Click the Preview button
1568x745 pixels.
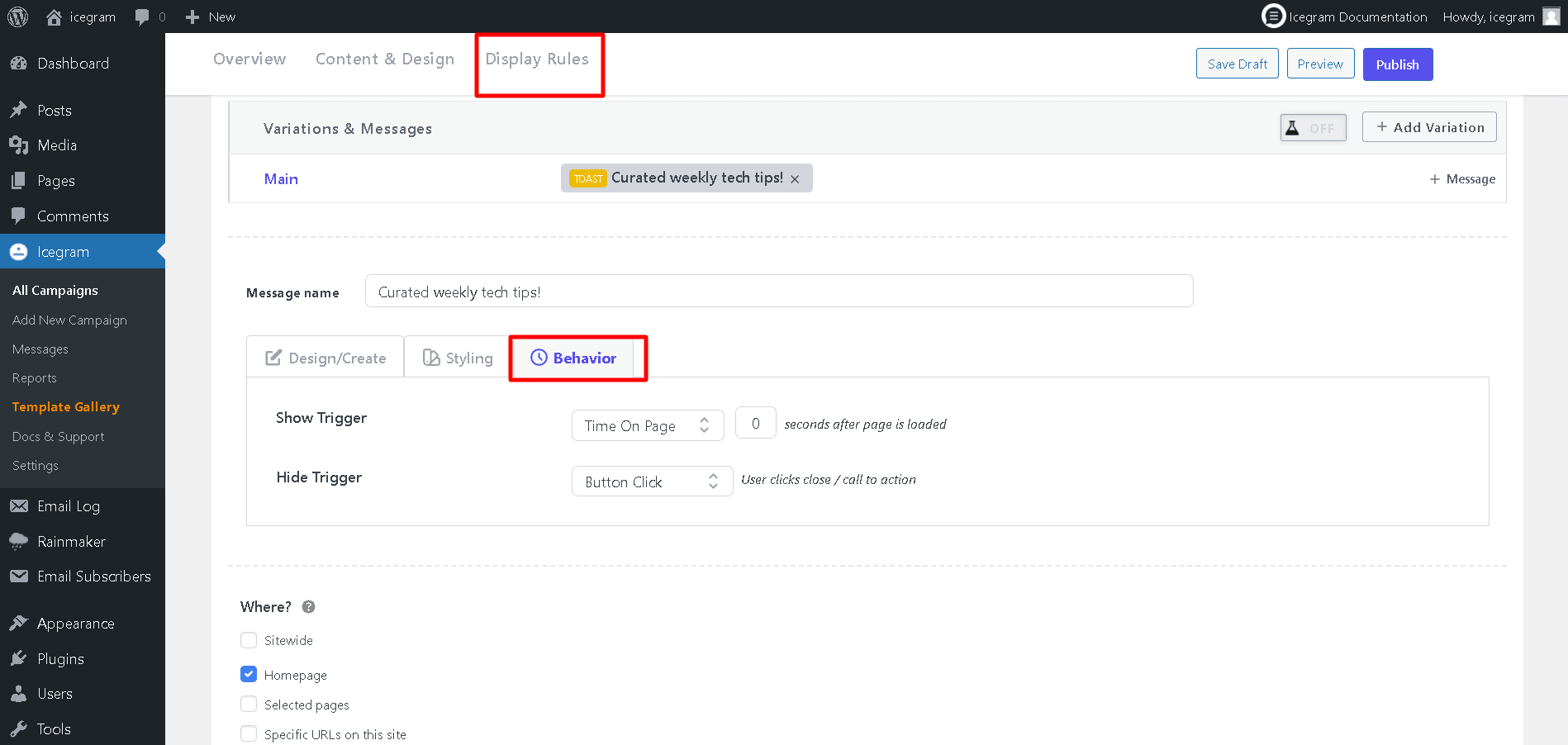tap(1320, 64)
